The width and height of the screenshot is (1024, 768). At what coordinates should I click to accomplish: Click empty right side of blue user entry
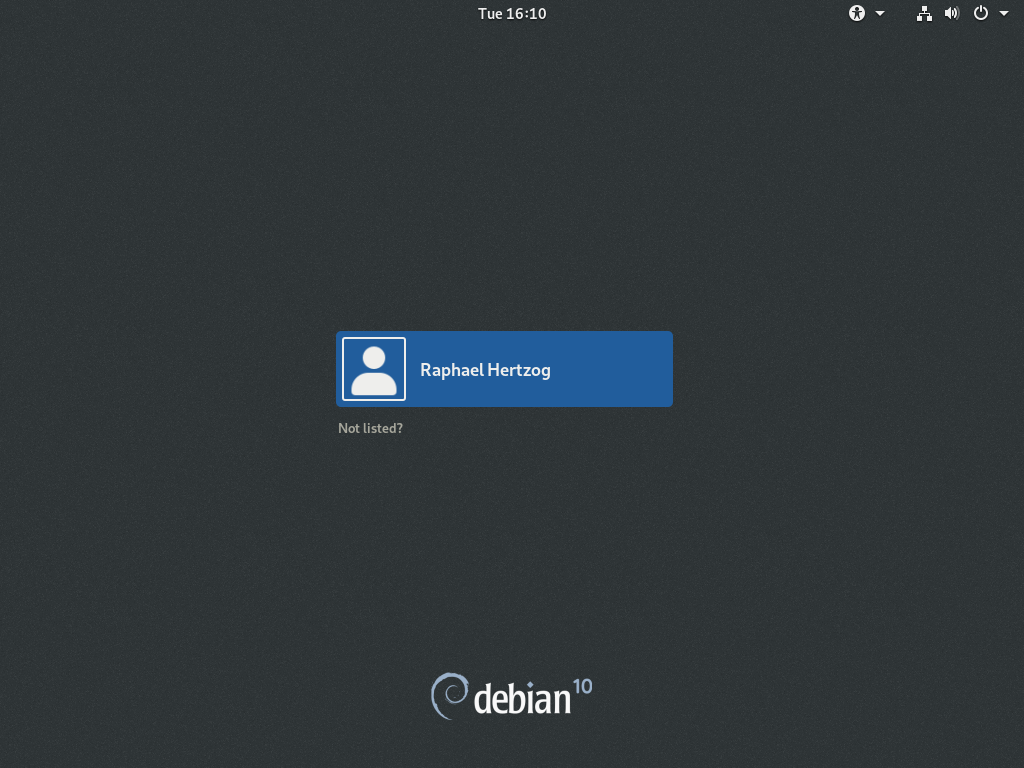pos(620,369)
